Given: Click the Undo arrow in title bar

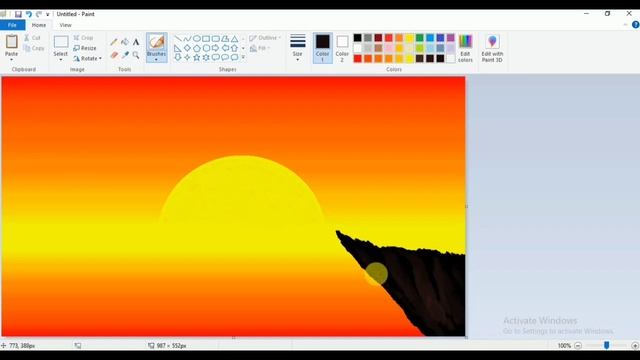Looking at the screenshot, I should point(29,14).
